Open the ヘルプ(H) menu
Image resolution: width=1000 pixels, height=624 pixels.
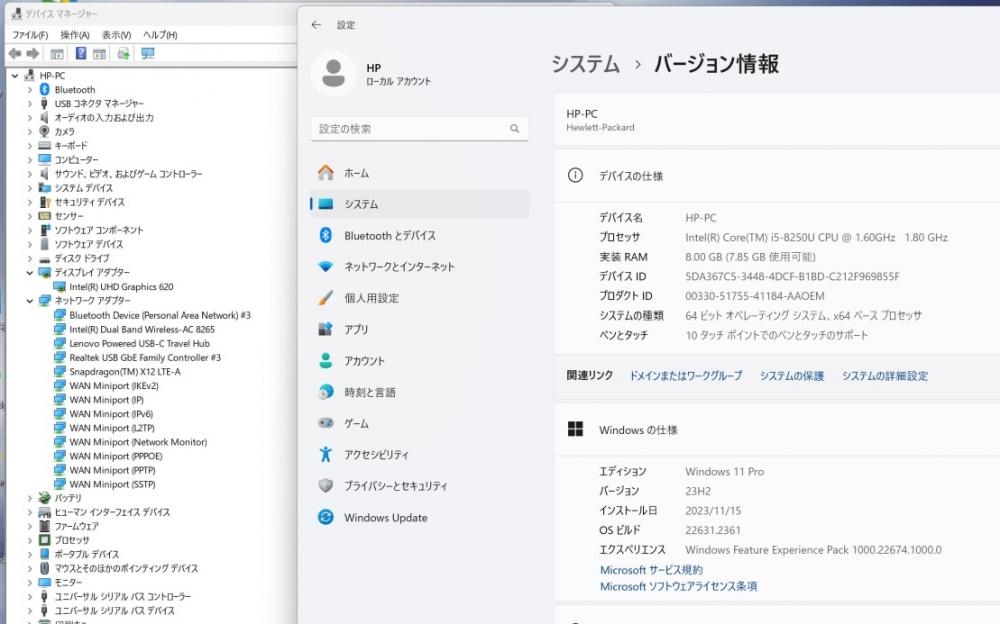160,34
